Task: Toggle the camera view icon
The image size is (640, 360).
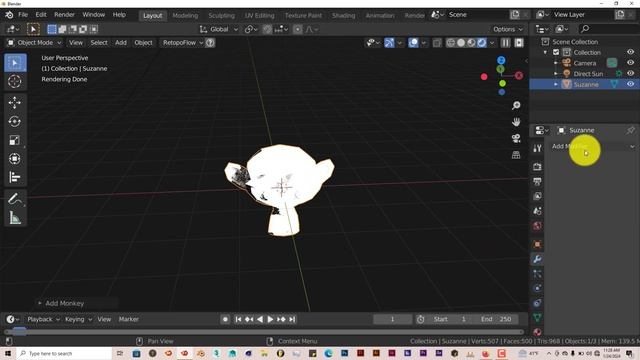Action: (x=516, y=138)
